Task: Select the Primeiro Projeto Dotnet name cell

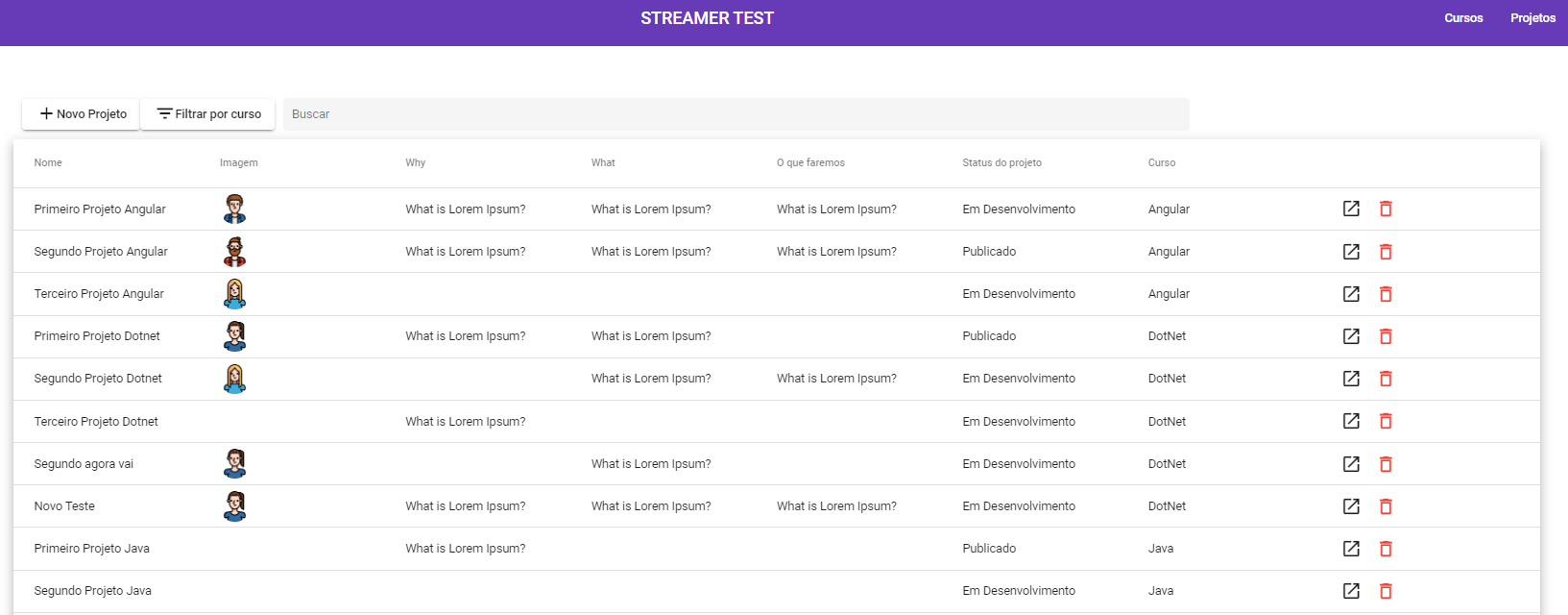Action: pos(97,335)
